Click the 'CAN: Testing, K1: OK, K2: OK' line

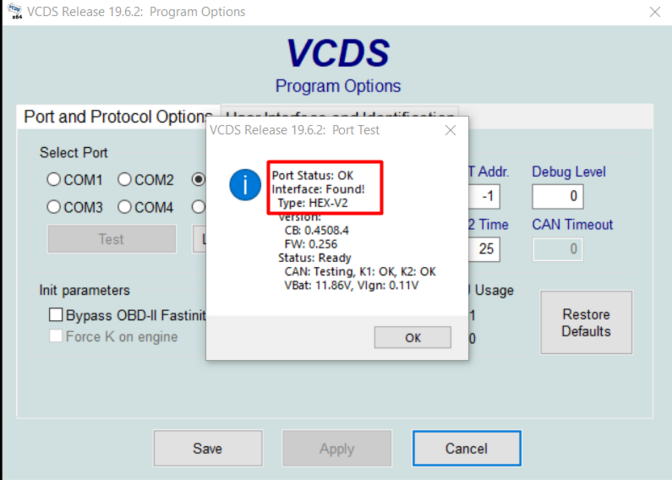tap(360, 271)
